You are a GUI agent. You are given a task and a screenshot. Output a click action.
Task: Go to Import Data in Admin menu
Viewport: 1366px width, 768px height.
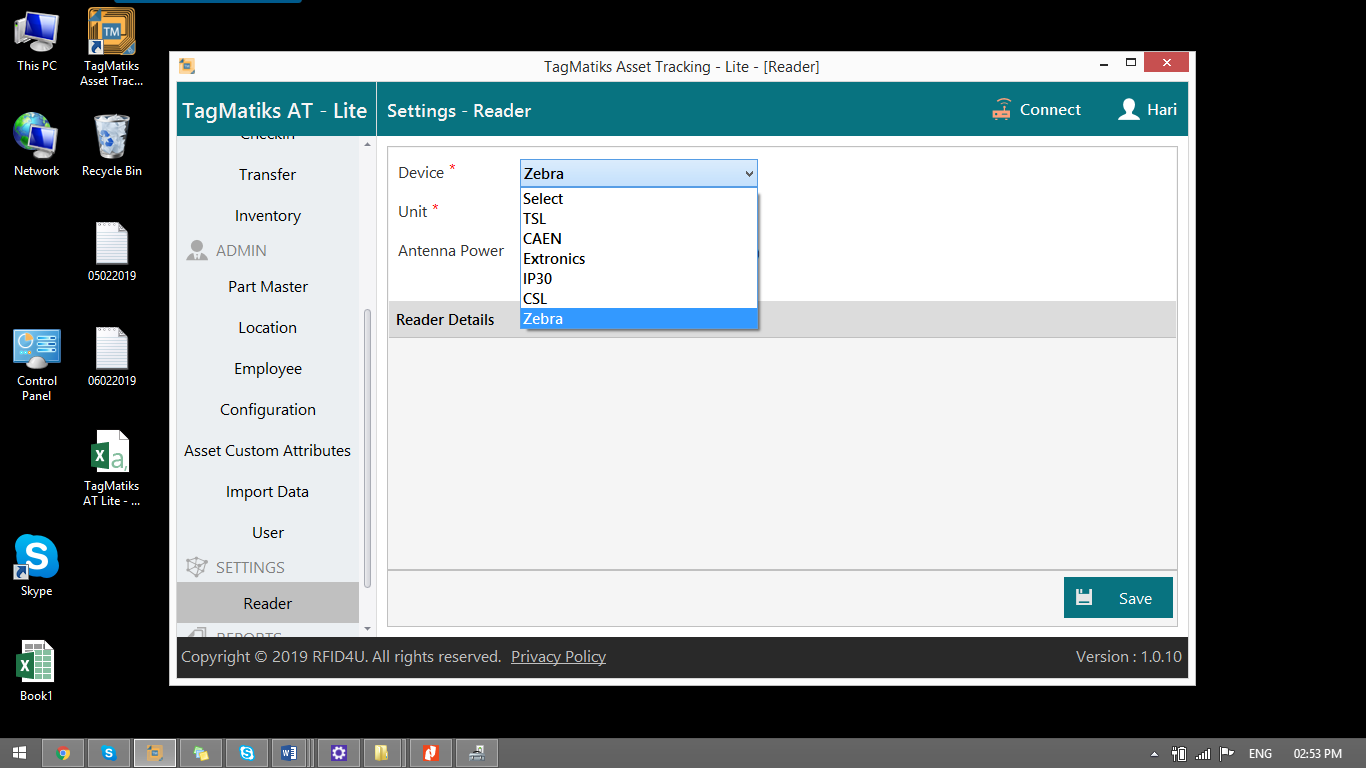click(267, 492)
